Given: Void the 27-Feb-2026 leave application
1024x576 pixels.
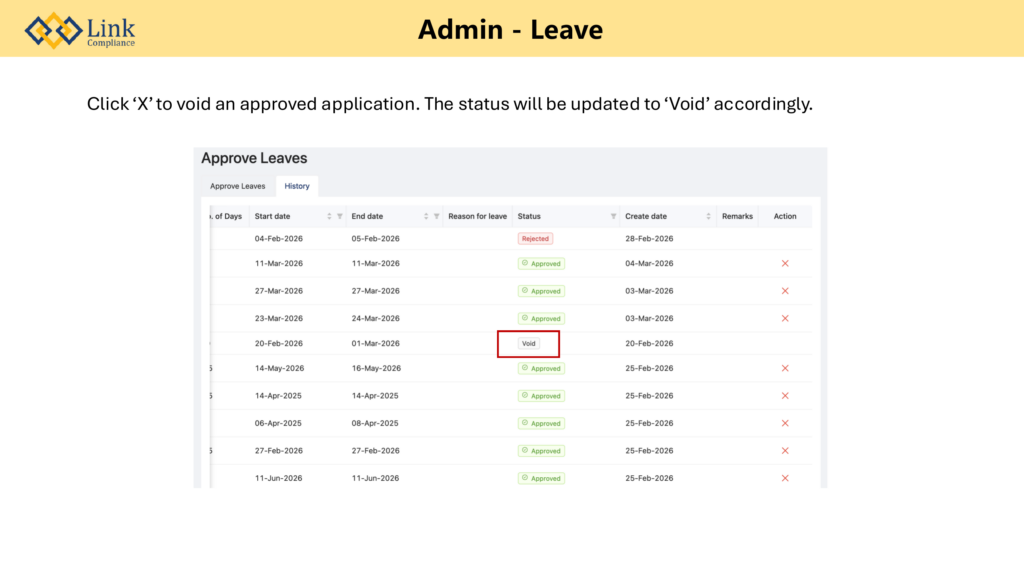Looking at the screenshot, I should 785,451.
